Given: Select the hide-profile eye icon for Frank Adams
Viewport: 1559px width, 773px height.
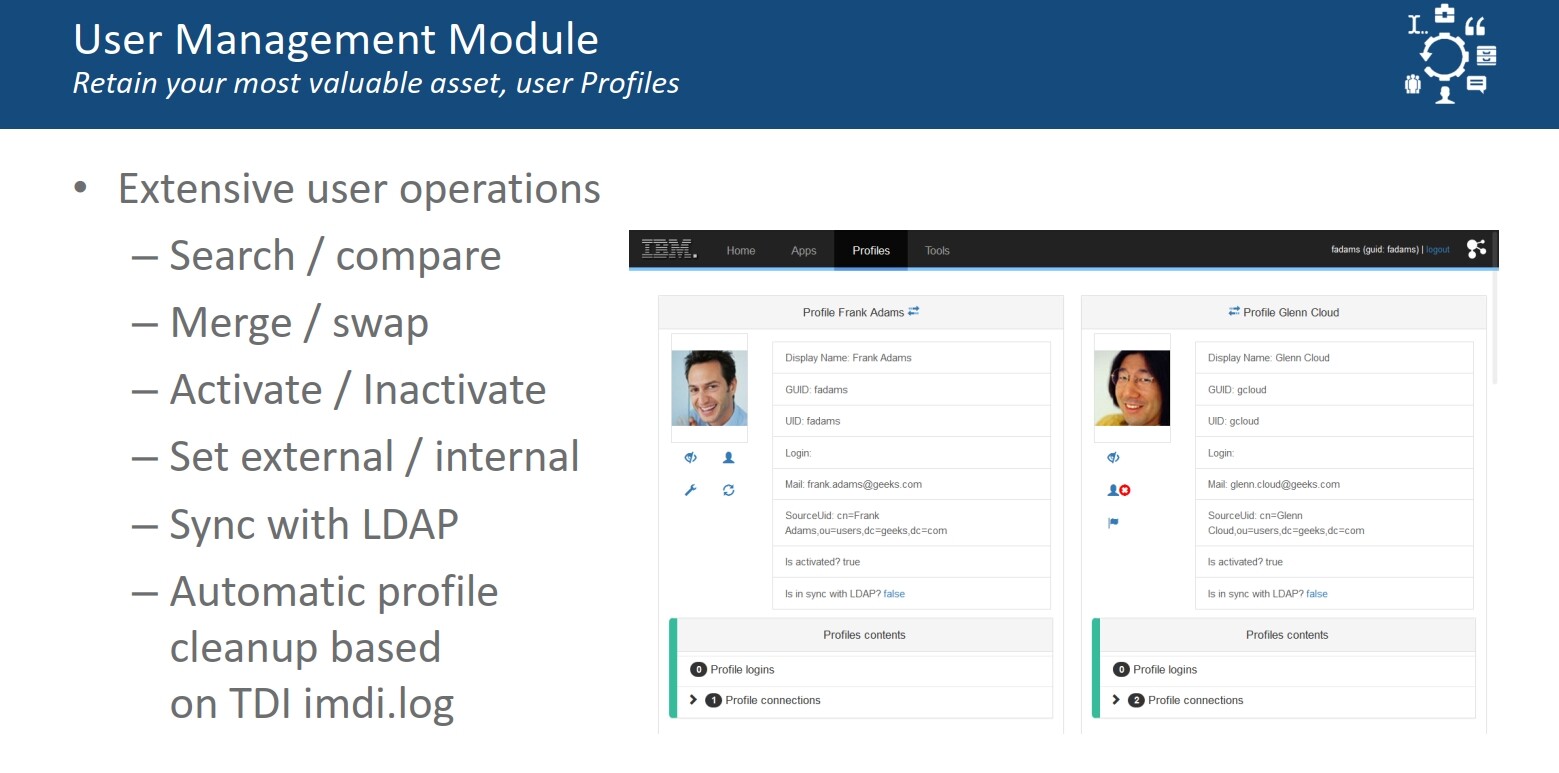Looking at the screenshot, I should tap(689, 457).
